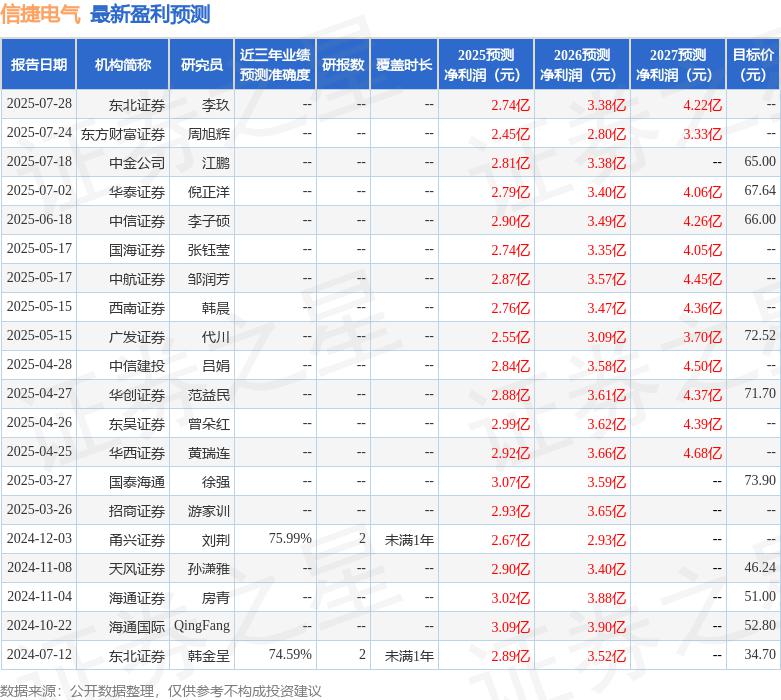
Task: Select the 报告日期 column header
Action: point(39,65)
